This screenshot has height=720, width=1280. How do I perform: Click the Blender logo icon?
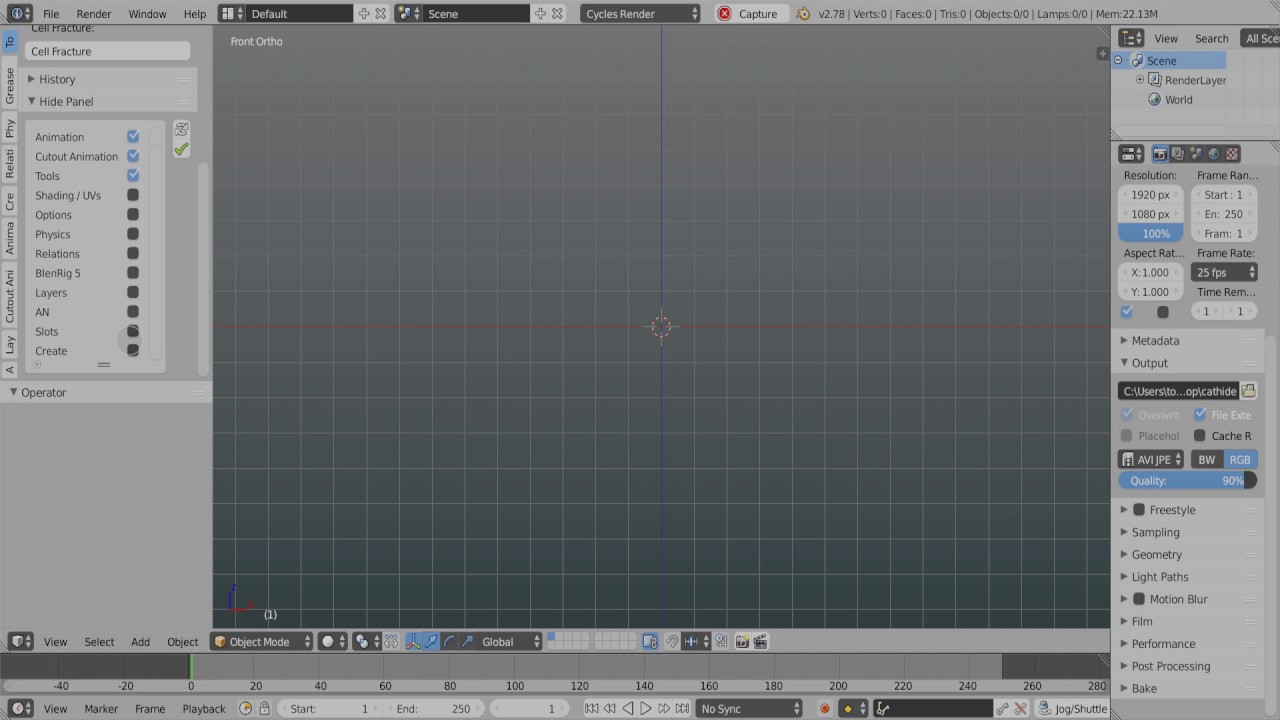(803, 14)
